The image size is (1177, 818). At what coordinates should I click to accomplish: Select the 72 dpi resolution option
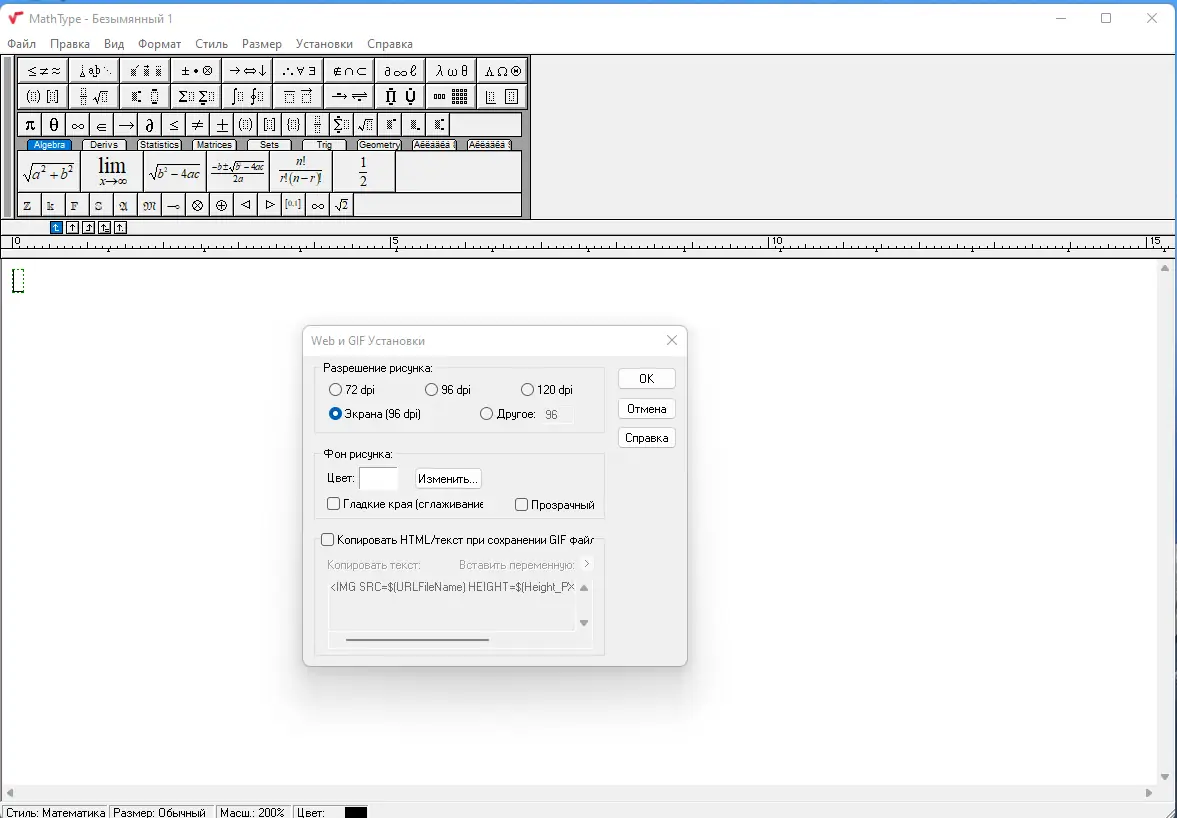[x=336, y=389]
